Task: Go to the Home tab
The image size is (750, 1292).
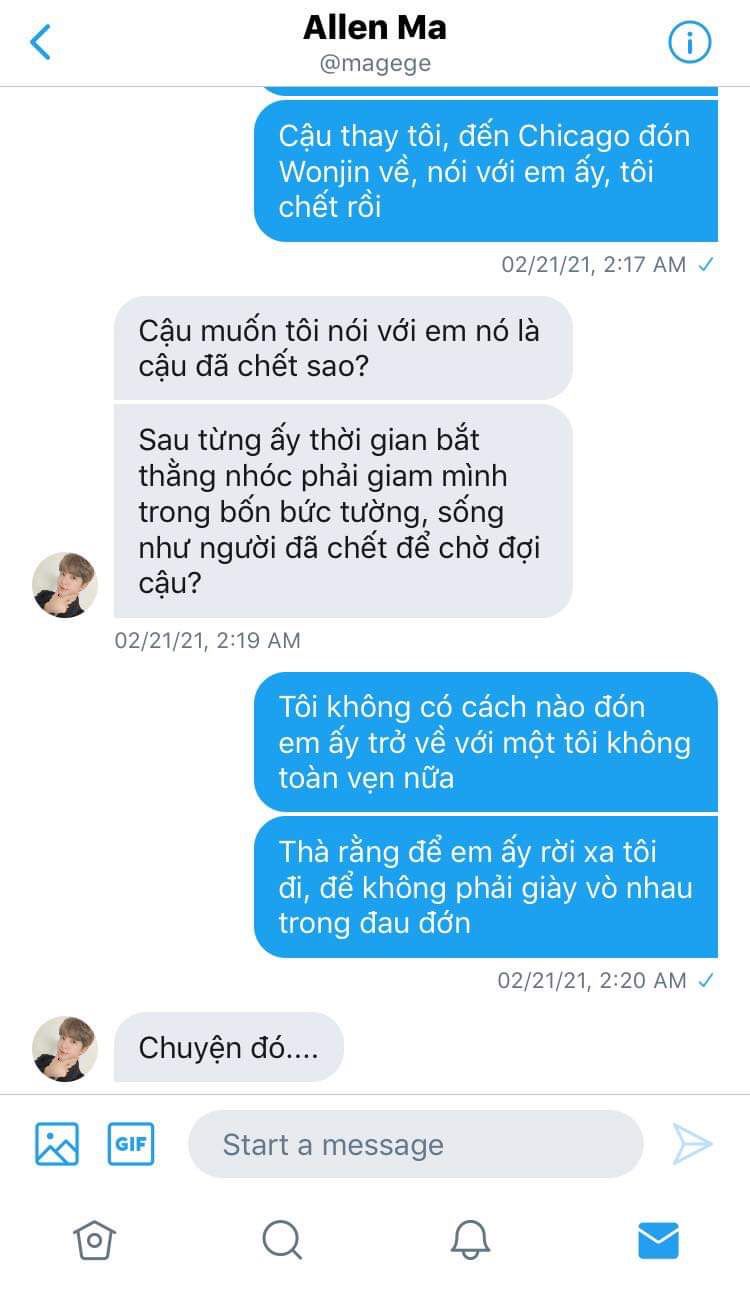Action: coord(94,1241)
